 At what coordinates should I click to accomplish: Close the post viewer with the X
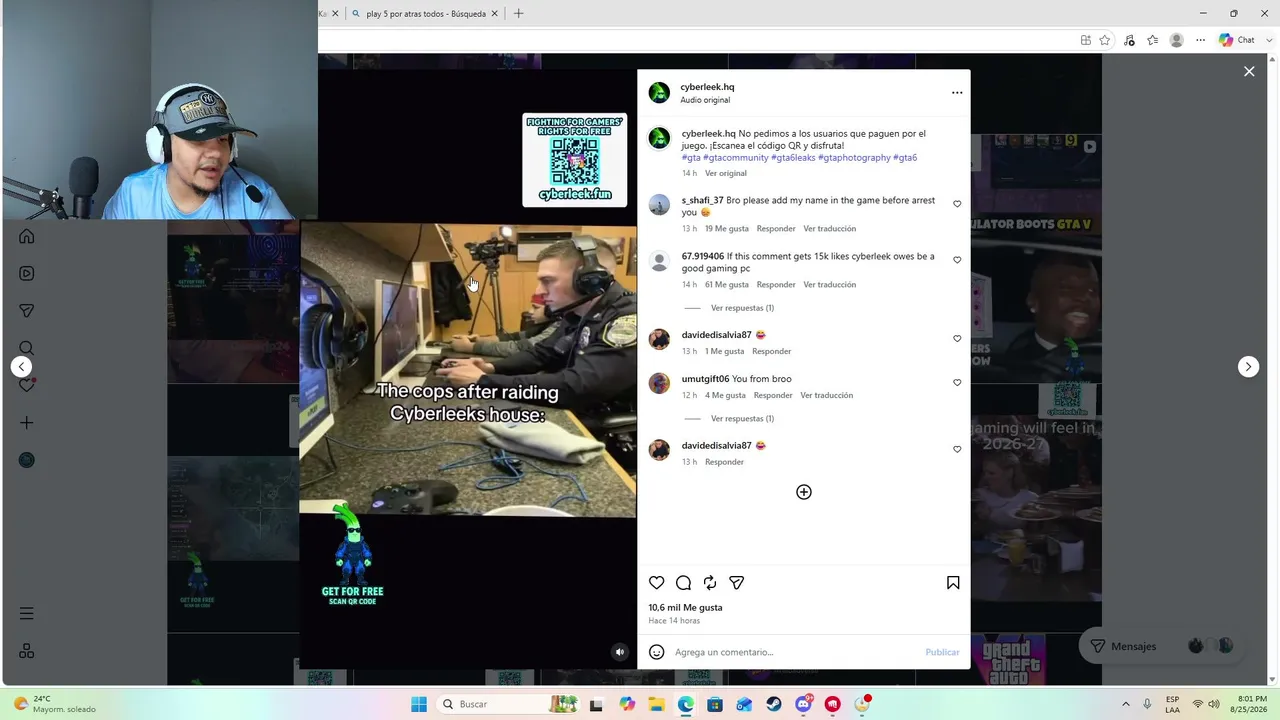(x=1249, y=71)
